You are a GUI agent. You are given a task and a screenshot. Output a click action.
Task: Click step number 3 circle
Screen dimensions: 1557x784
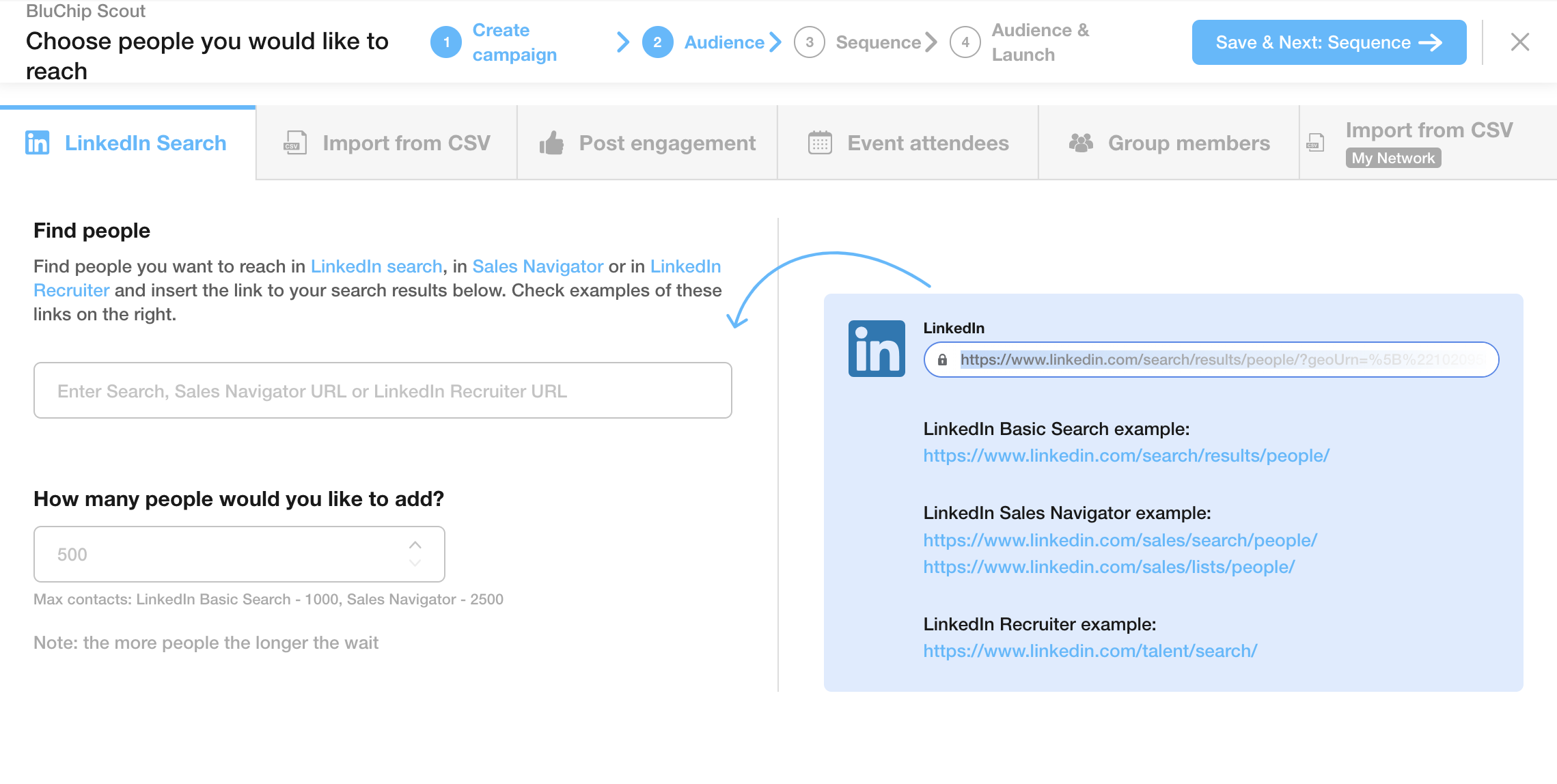[810, 42]
